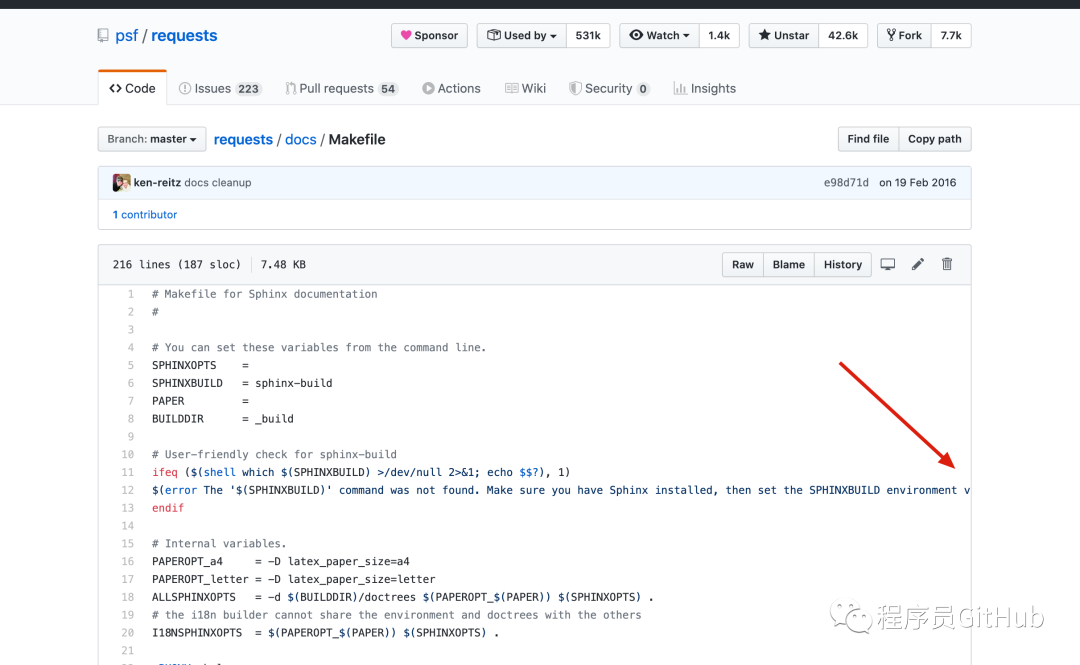
Task: Click the red 'endif' keyword
Action: pos(168,508)
